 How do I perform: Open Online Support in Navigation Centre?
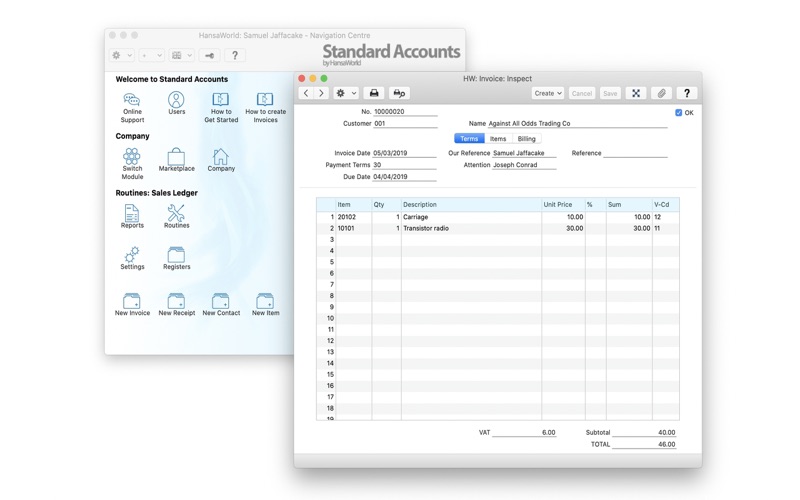[132, 107]
